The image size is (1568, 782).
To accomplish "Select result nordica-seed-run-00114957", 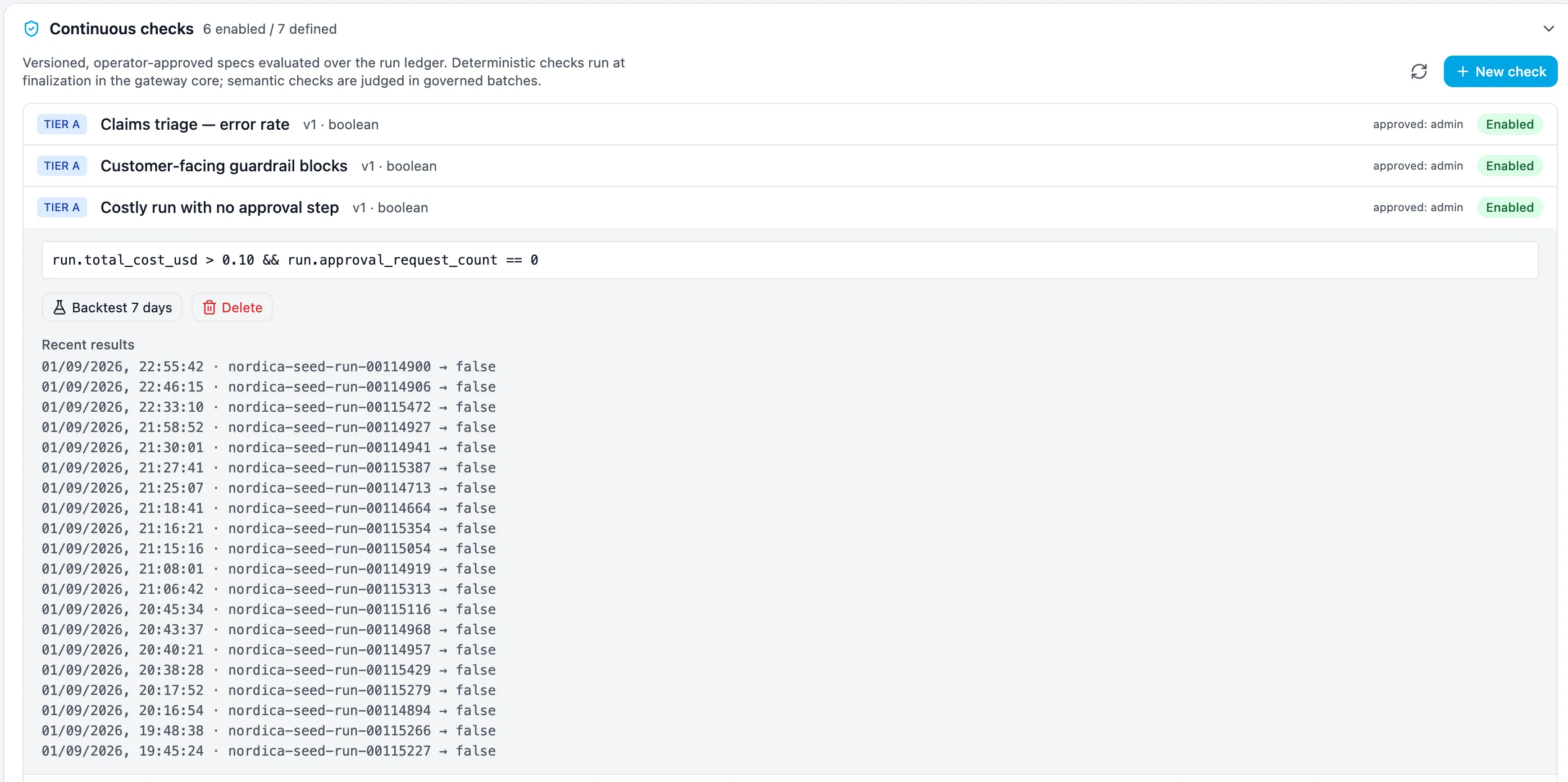I will pos(268,650).
